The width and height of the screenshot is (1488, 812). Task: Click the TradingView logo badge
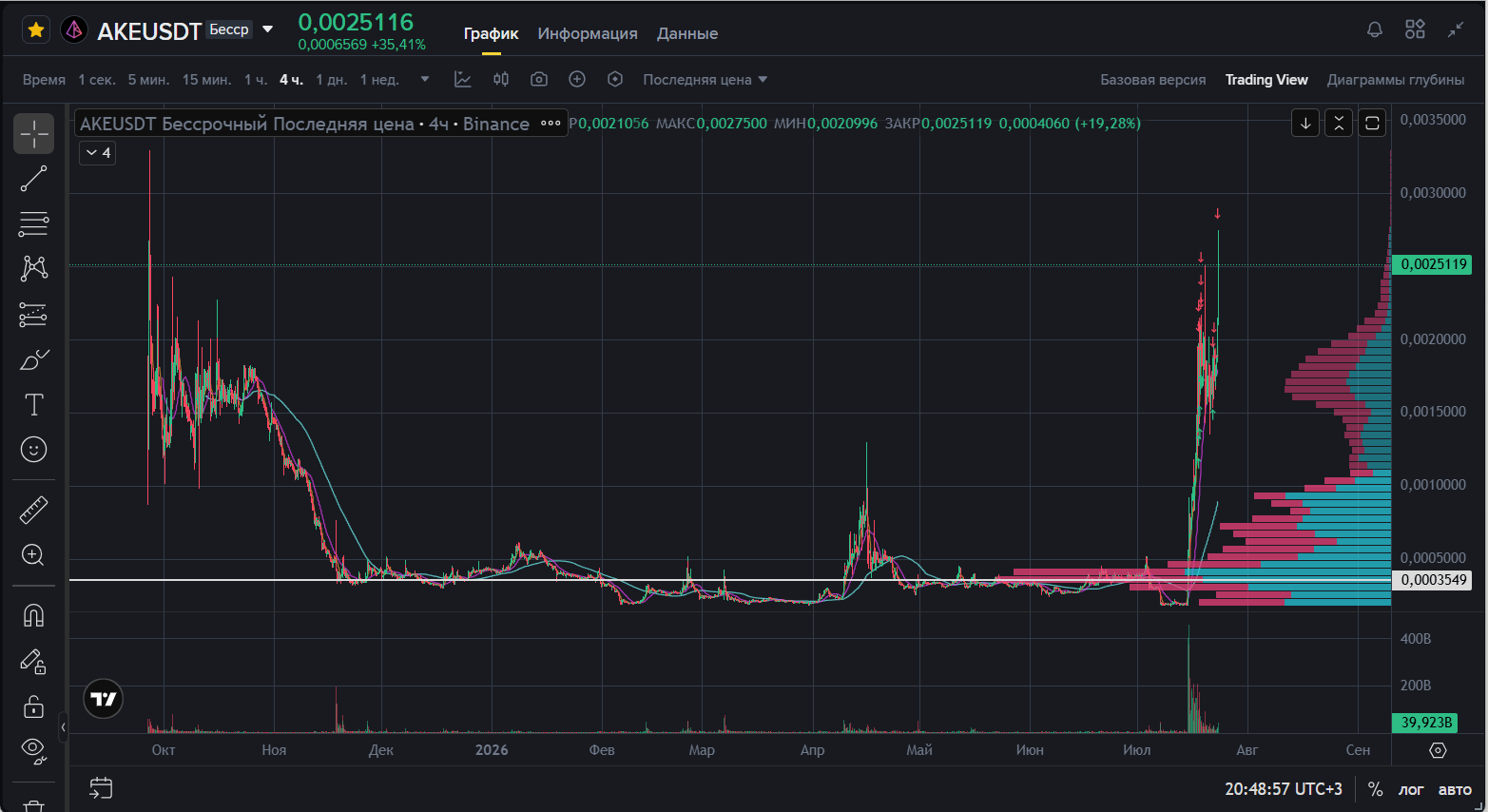(103, 699)
